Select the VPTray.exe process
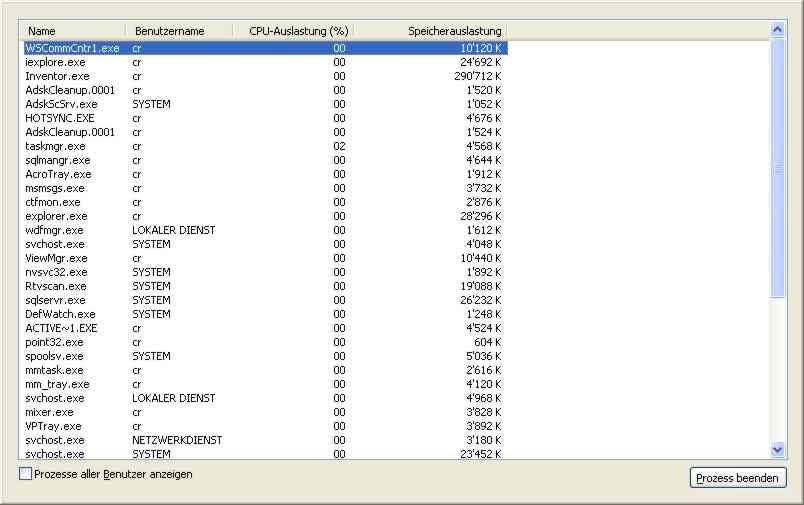This screenshot has height=505, width=804. click(x=265, y=427)
